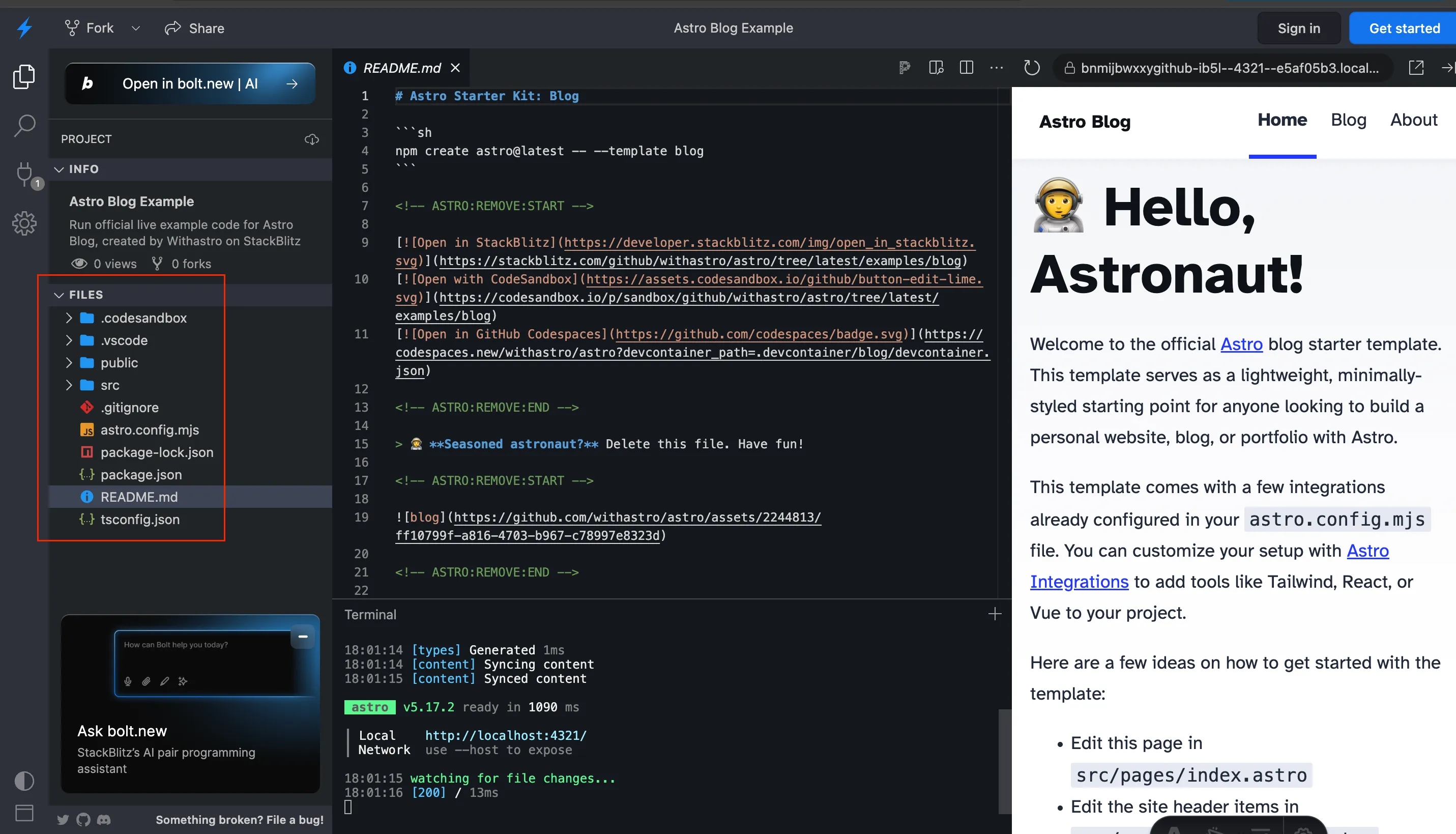The image size is (1456, 834).
Task: Click the terminal vertical scrollbar
Action: coord(1004,761)
